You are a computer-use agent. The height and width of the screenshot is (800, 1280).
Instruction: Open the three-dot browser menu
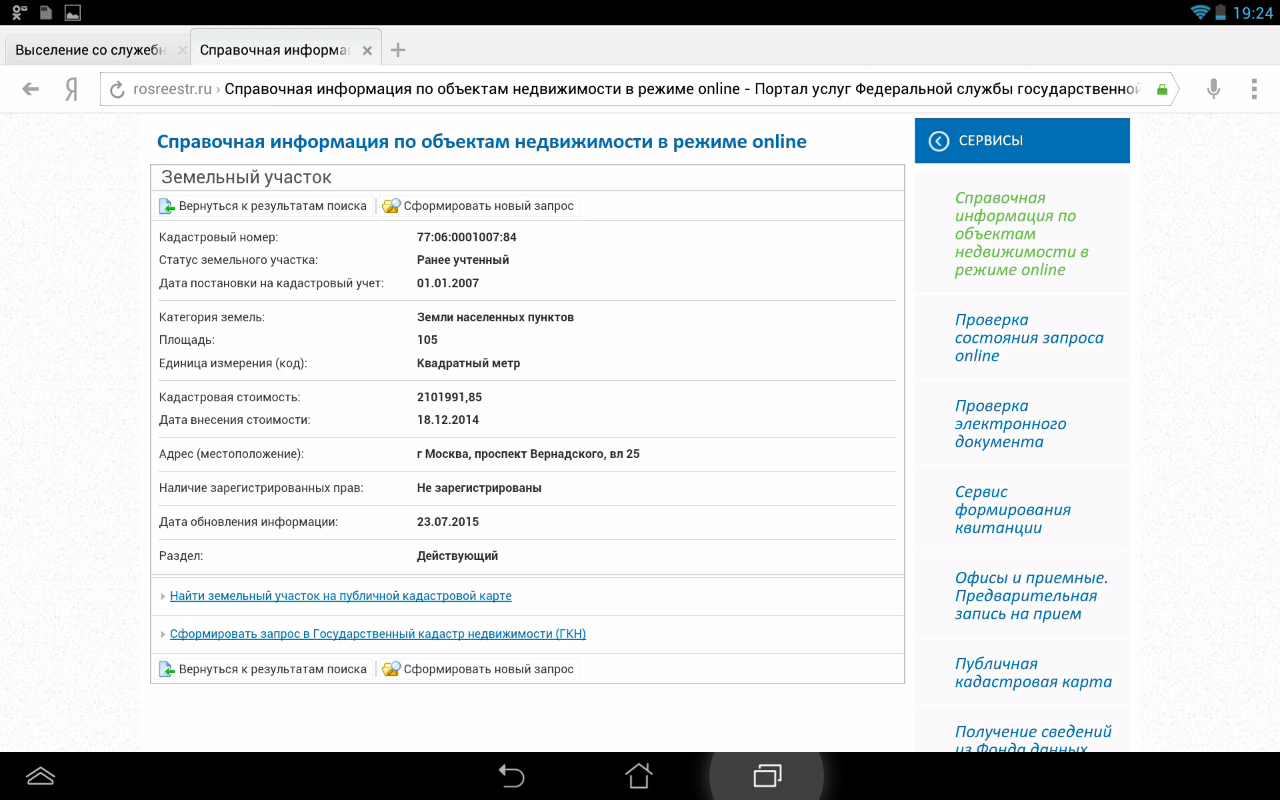coord(1254,89)
